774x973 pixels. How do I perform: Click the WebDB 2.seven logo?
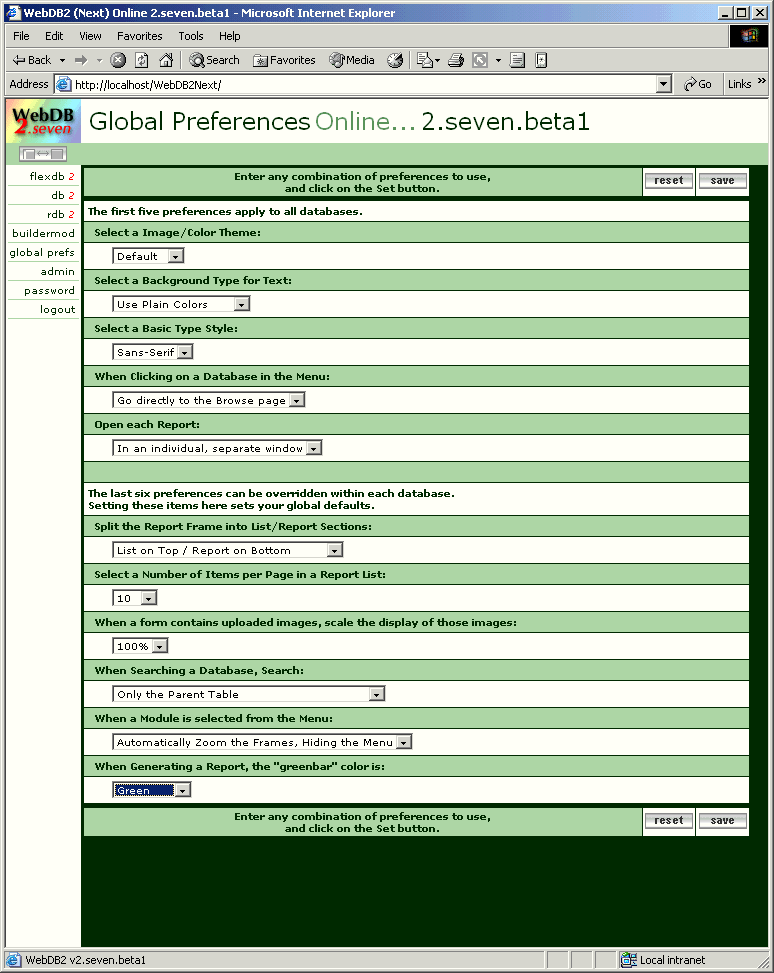43,122
